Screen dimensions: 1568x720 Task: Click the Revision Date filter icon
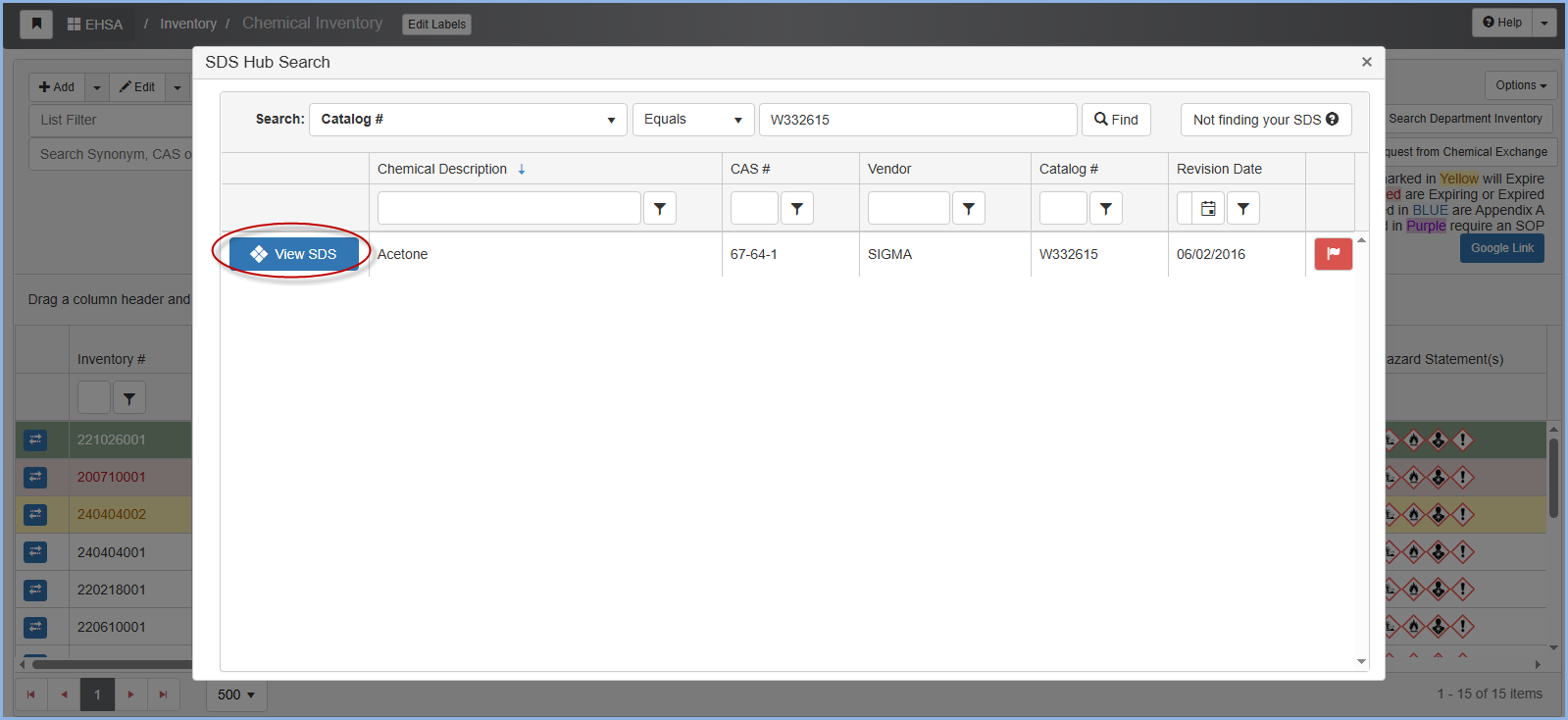point(1243,208)
